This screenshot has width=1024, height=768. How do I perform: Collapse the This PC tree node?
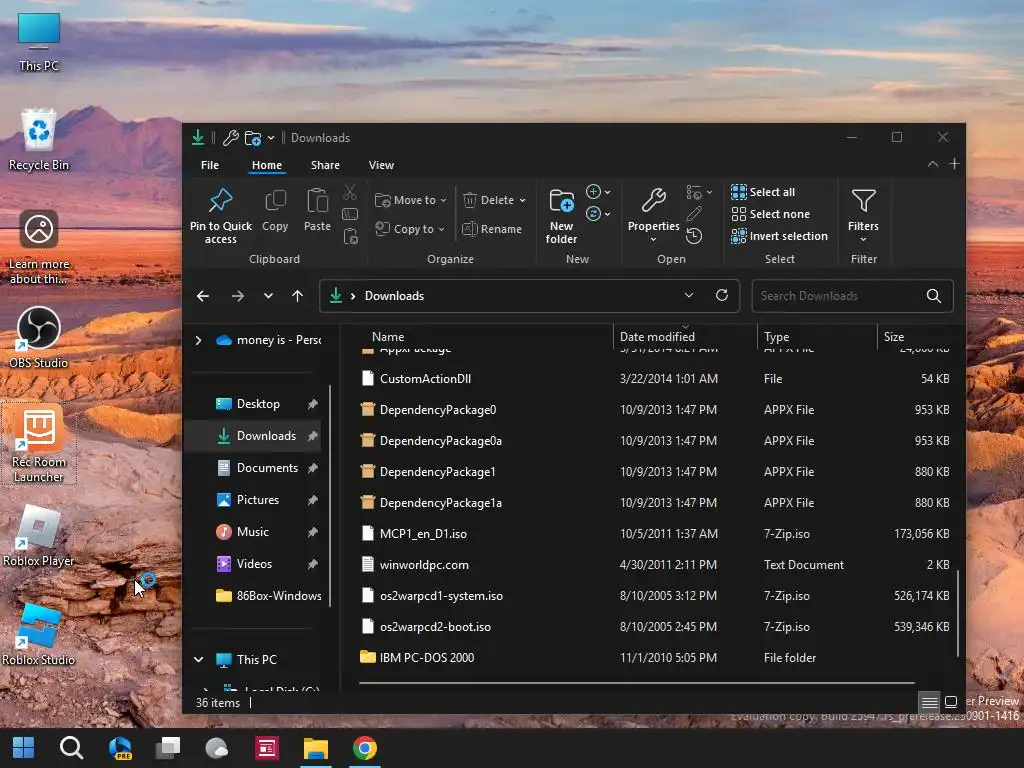point(199,660)
